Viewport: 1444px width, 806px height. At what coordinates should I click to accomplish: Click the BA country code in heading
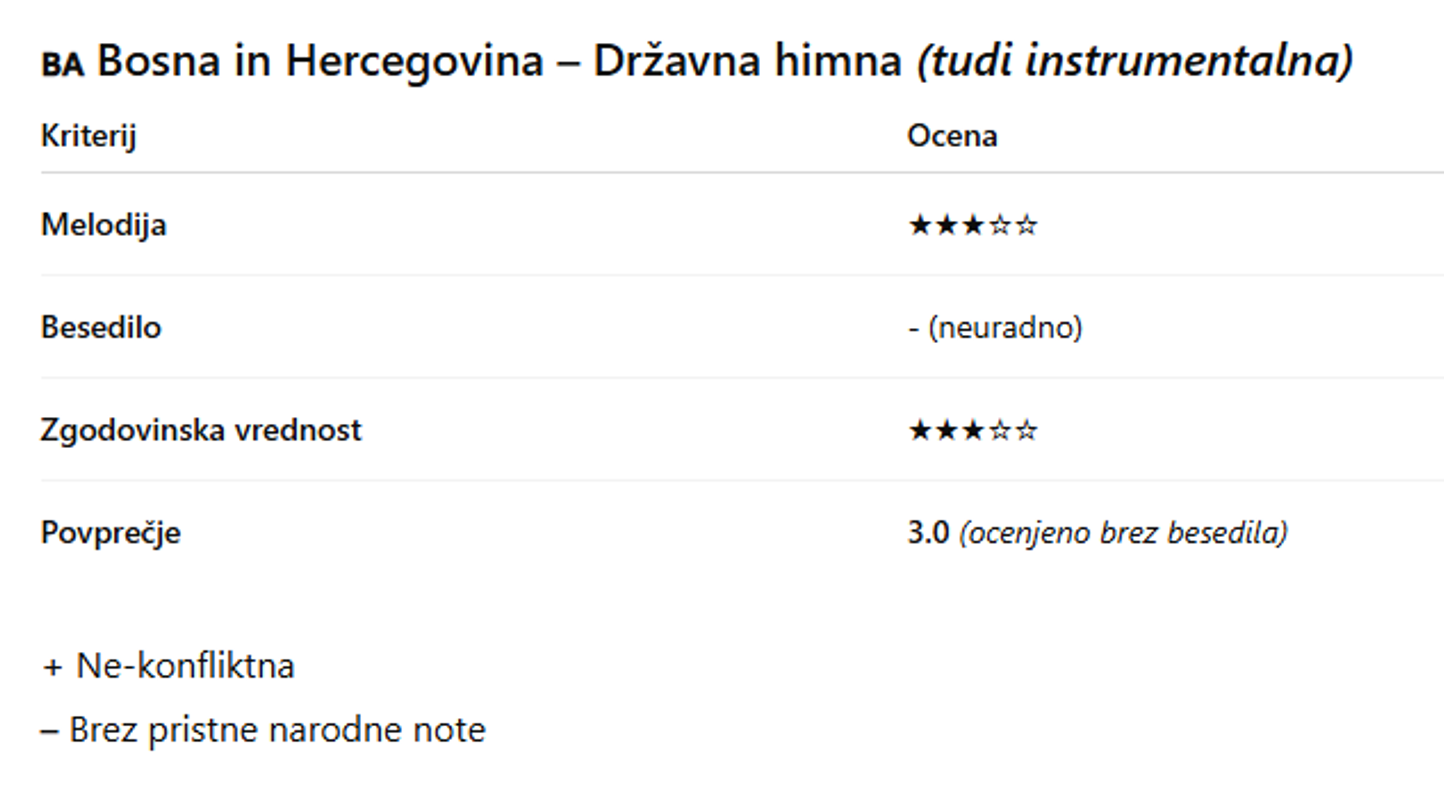click(x=62, y=65)
